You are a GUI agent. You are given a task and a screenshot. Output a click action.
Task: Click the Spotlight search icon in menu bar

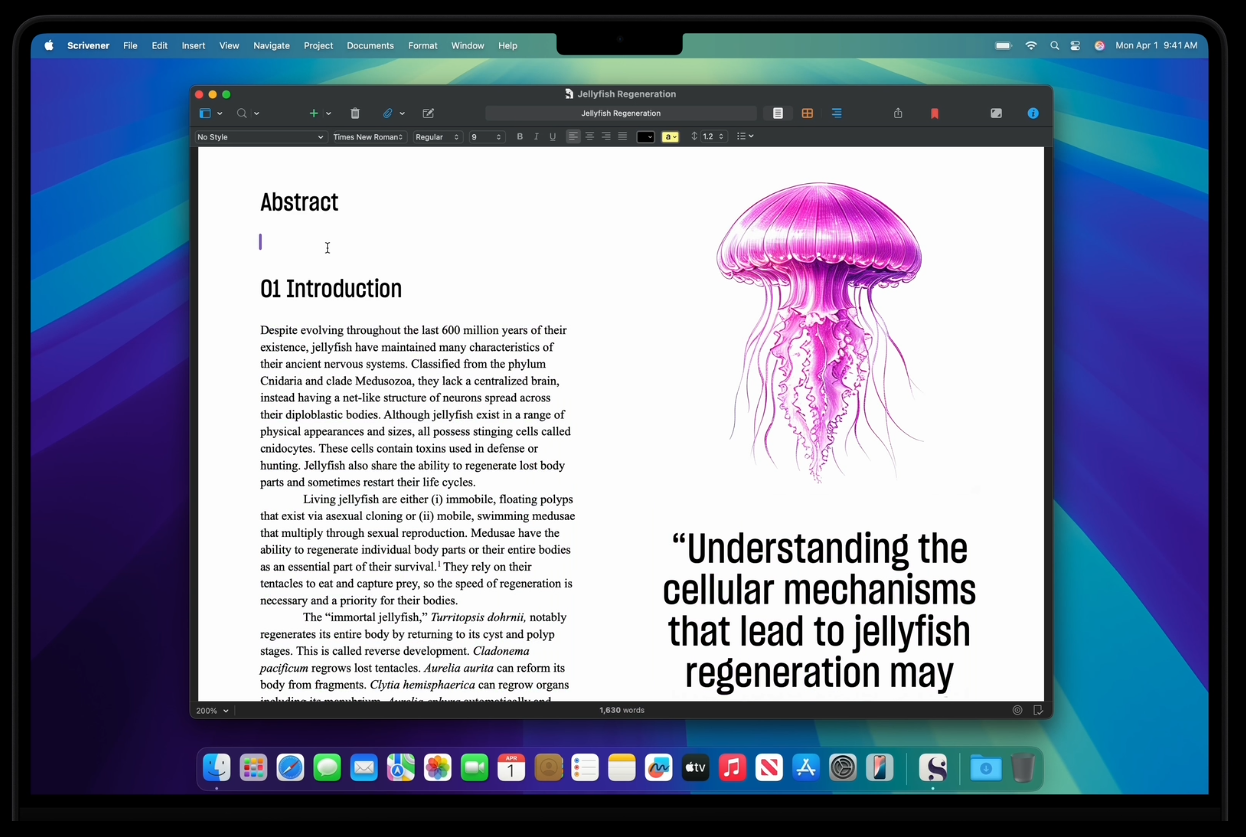click(1054, 45)
